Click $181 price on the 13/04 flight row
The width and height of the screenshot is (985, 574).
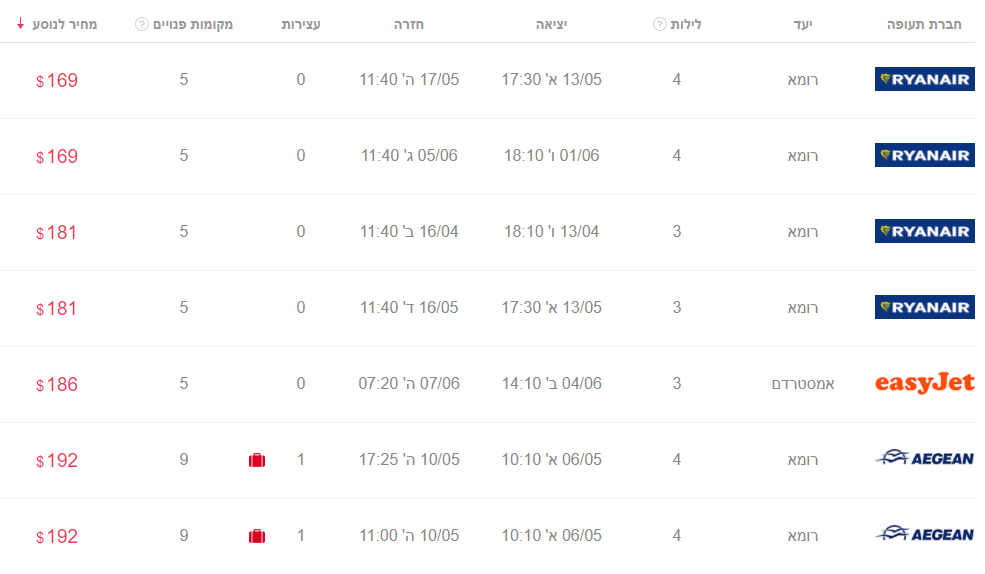57,232
